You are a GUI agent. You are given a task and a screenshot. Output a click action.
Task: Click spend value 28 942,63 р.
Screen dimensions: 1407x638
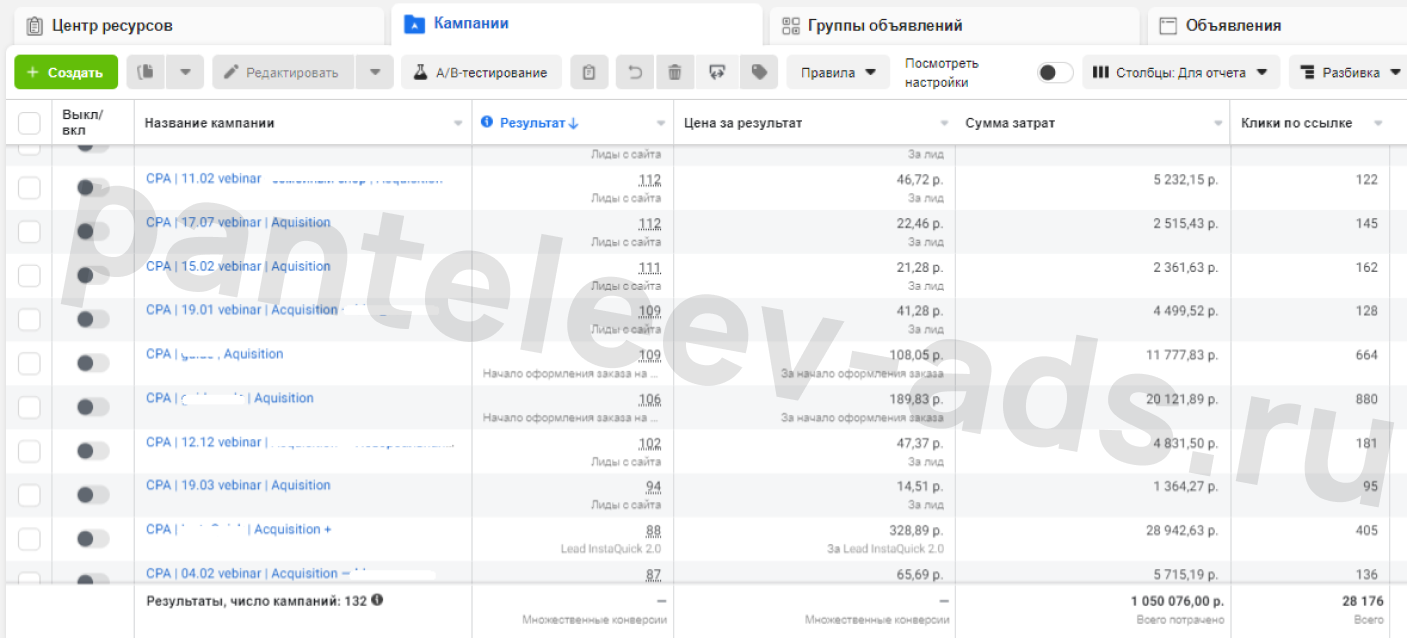point(1181,531)
